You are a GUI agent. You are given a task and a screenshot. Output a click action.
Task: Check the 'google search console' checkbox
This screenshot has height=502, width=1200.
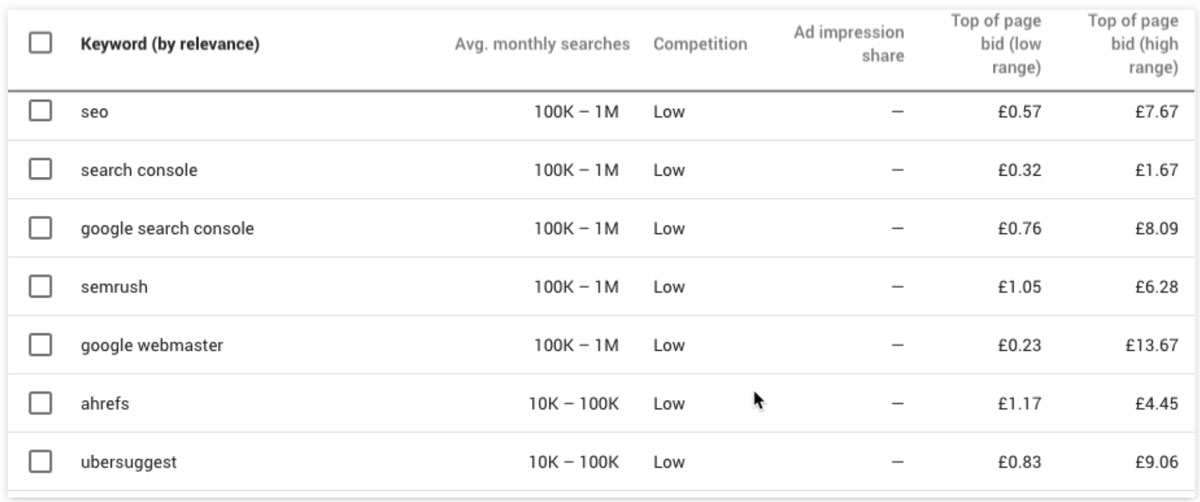point(40,228)
